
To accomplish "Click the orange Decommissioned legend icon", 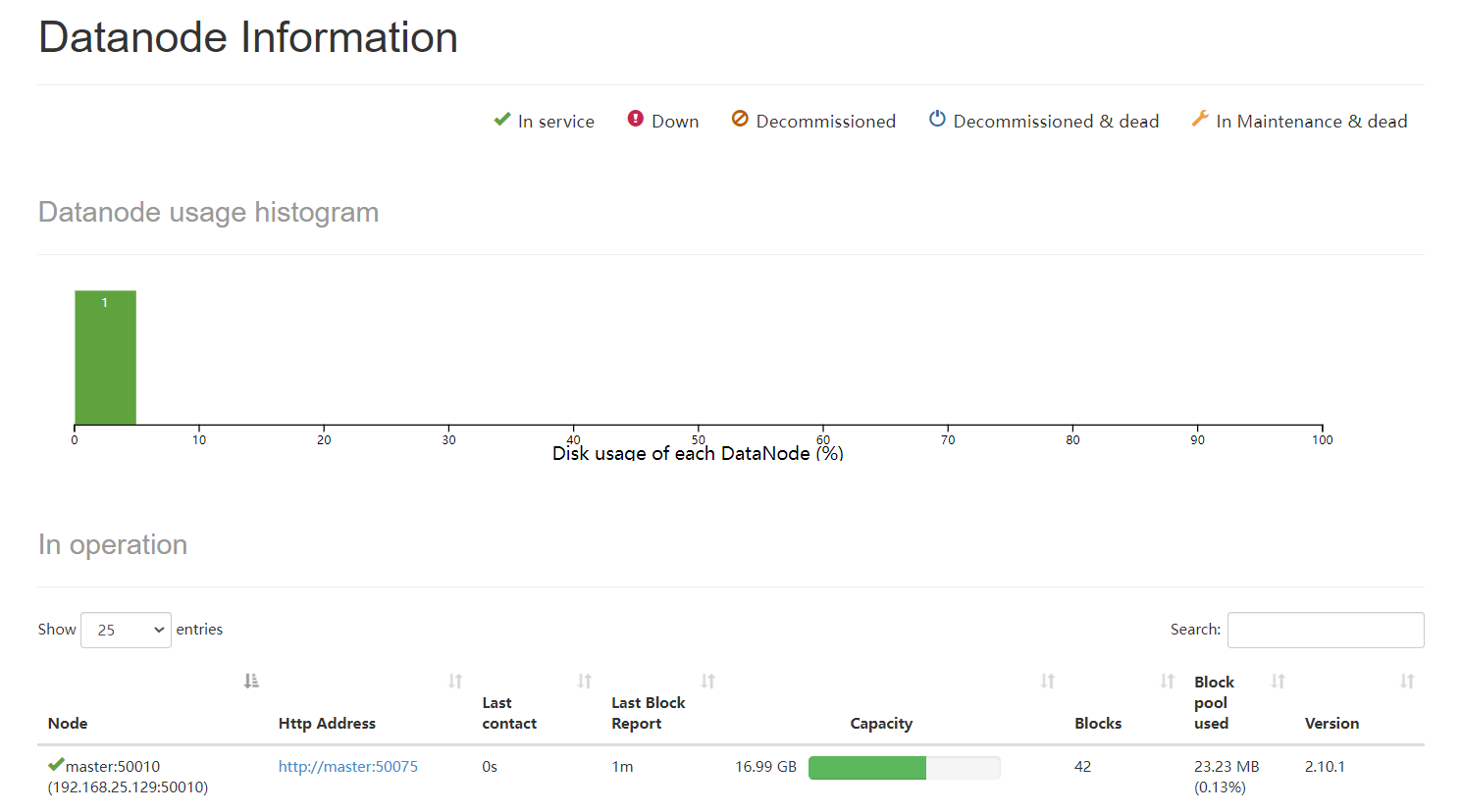I will coord(740,119).
